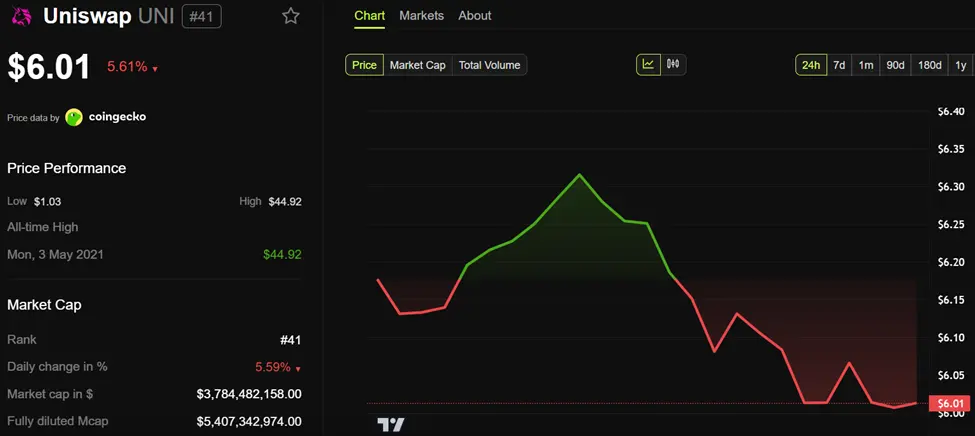Toggle chart to Total Volume

(489, 65)
